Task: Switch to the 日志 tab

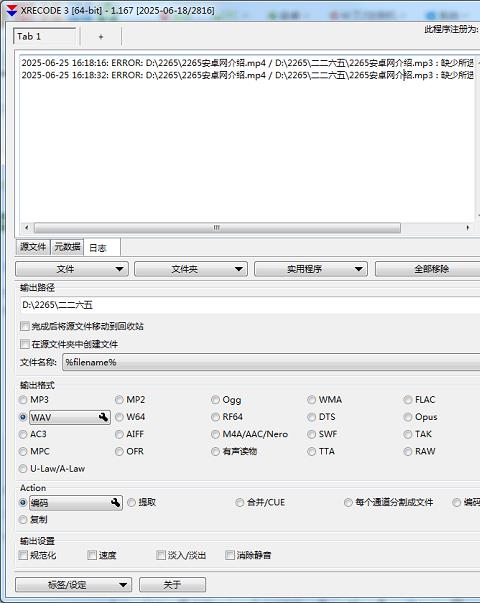Action: pos(102,248)
